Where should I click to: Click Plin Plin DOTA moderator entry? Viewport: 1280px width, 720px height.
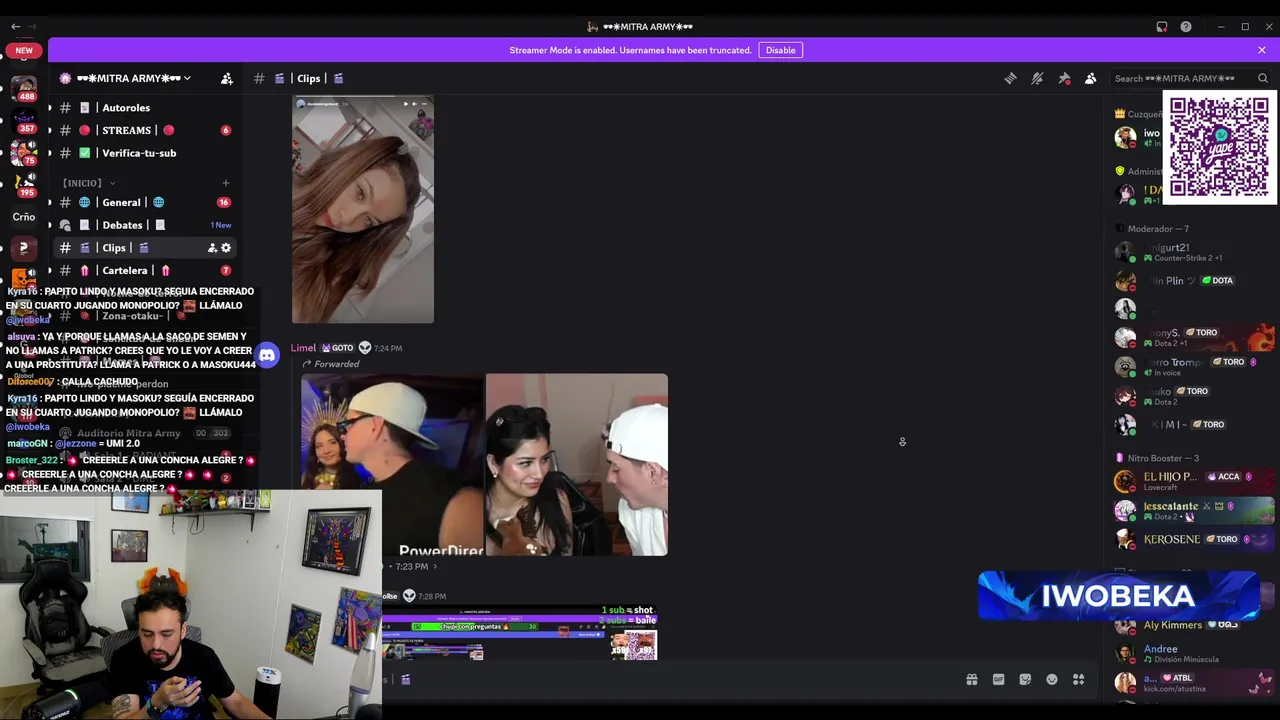pyautogui.click(x=1194, y=281)
